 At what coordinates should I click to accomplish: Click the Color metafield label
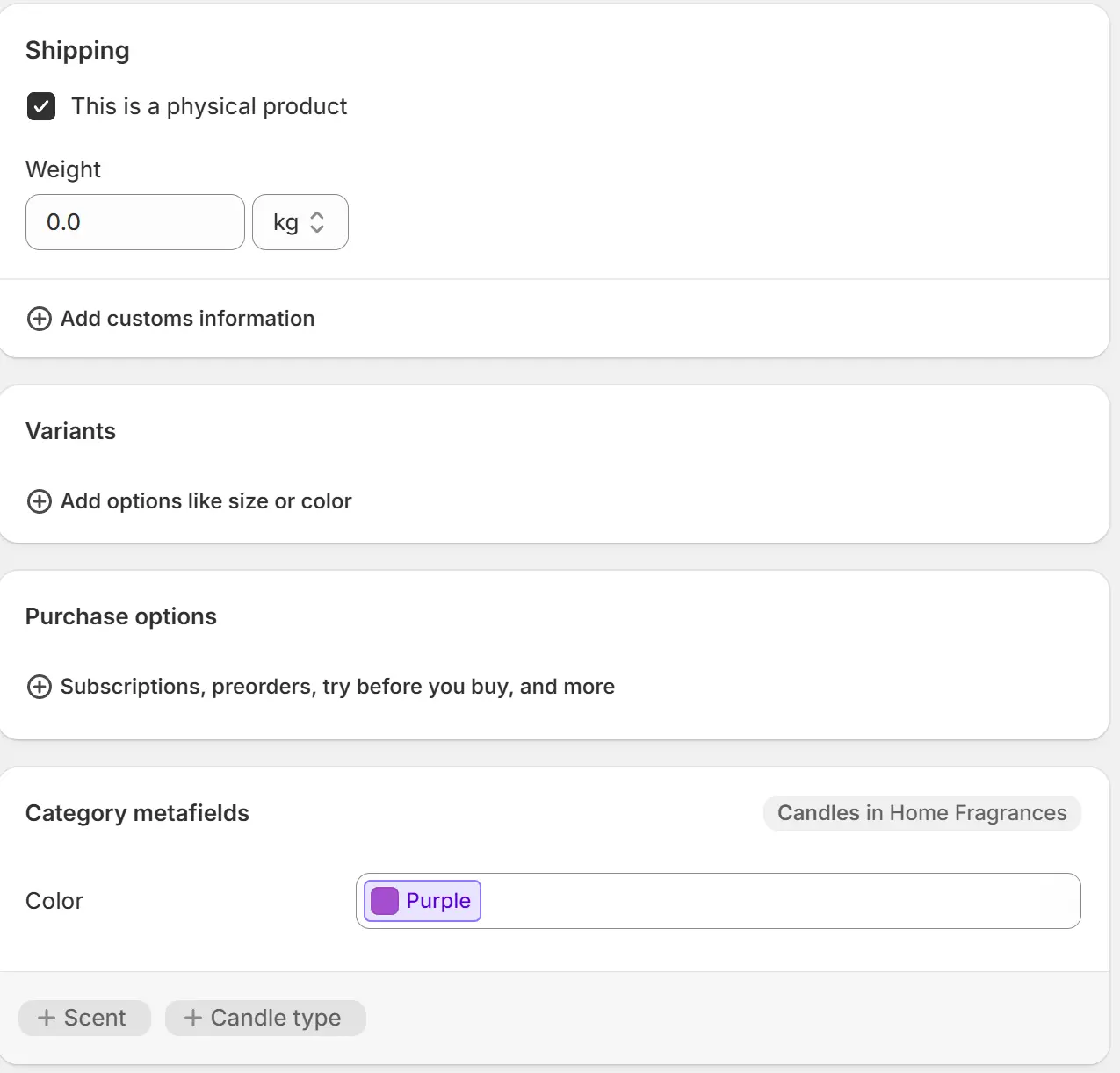(54, 901)
